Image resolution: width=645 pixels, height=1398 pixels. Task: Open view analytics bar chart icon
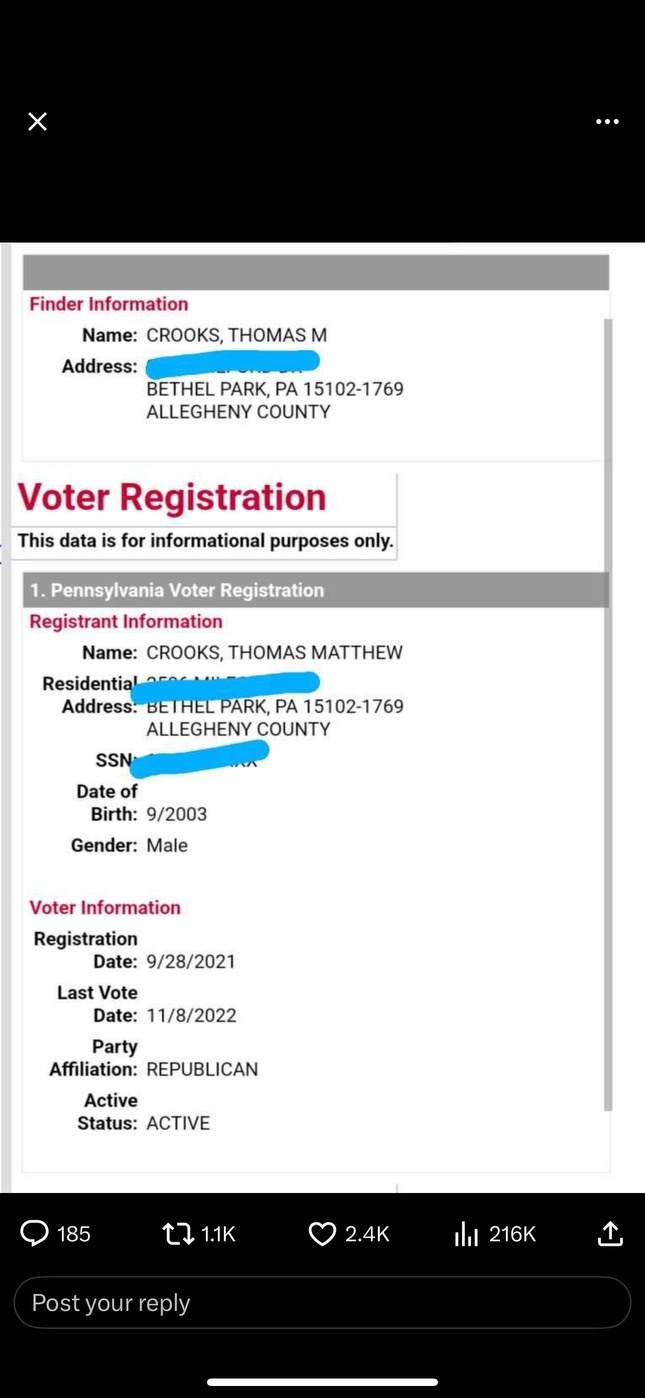466,1235
